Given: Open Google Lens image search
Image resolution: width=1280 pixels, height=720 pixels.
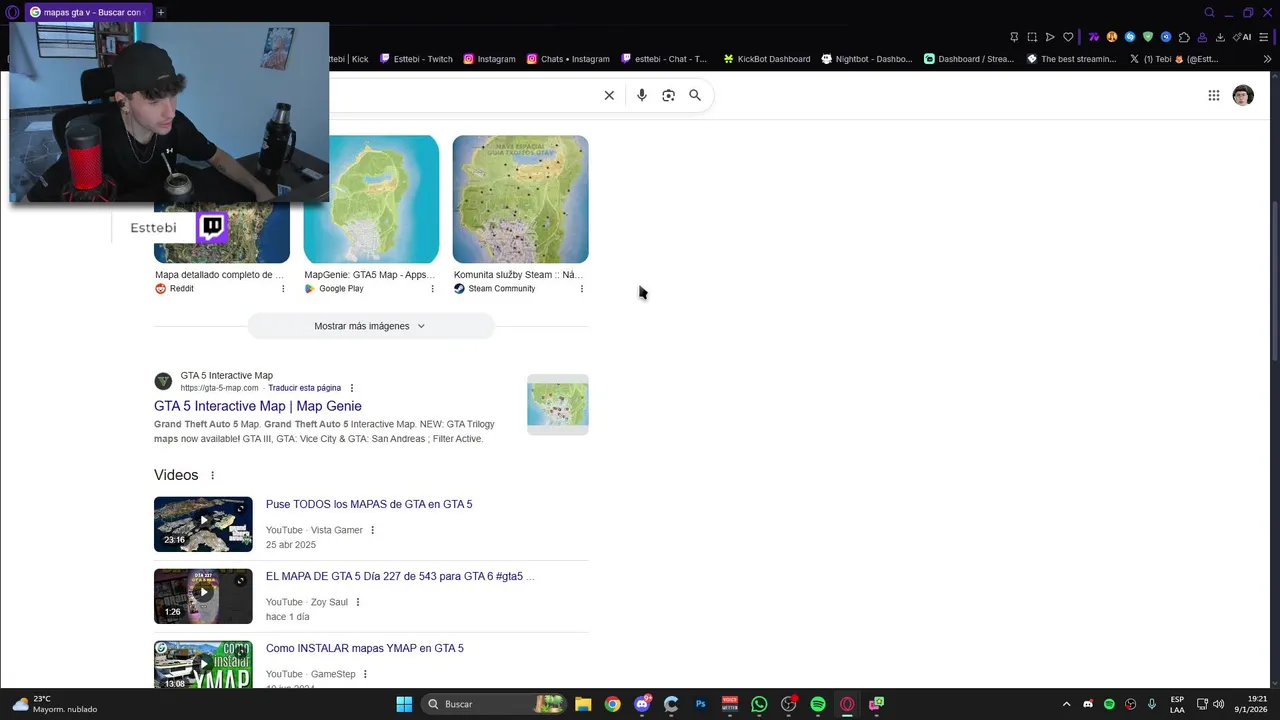Looking at the screenshot, I should (668, 95).
